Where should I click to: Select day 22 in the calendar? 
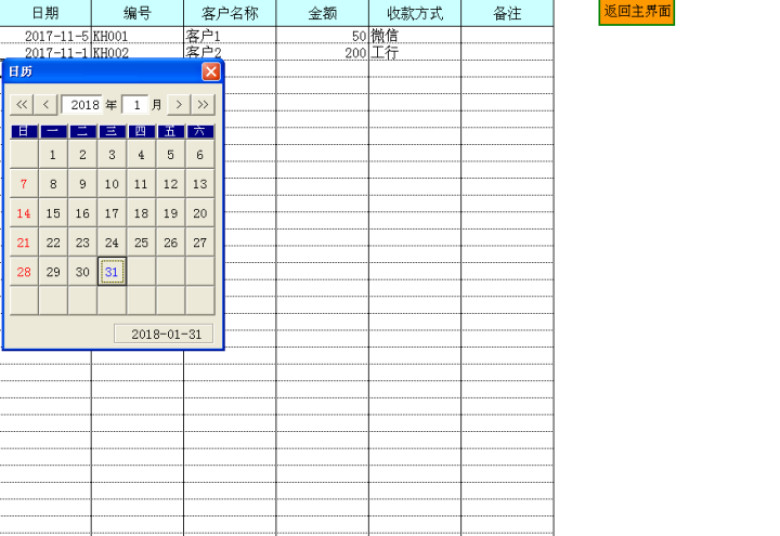53,242
